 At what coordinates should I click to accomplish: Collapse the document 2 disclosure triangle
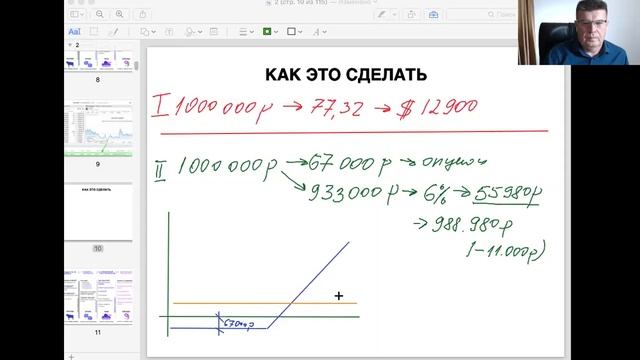click(x=70, y=45)
